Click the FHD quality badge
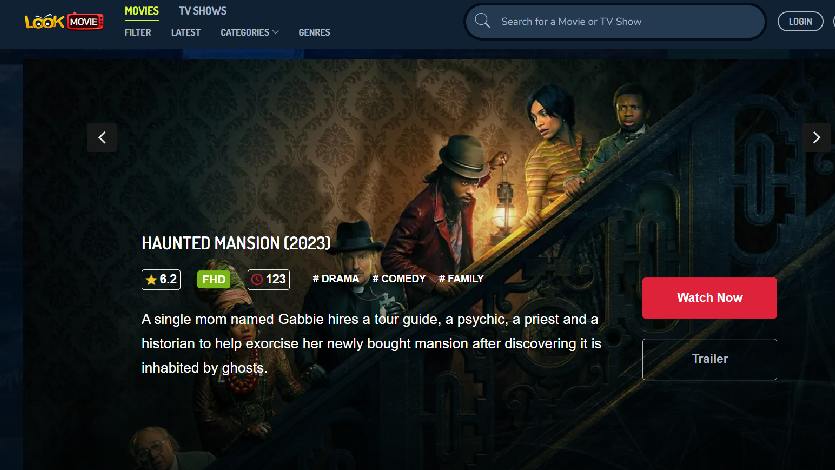The height and width of the screenshot is (470, 835). pyautogui.click(x=213, y=279)
